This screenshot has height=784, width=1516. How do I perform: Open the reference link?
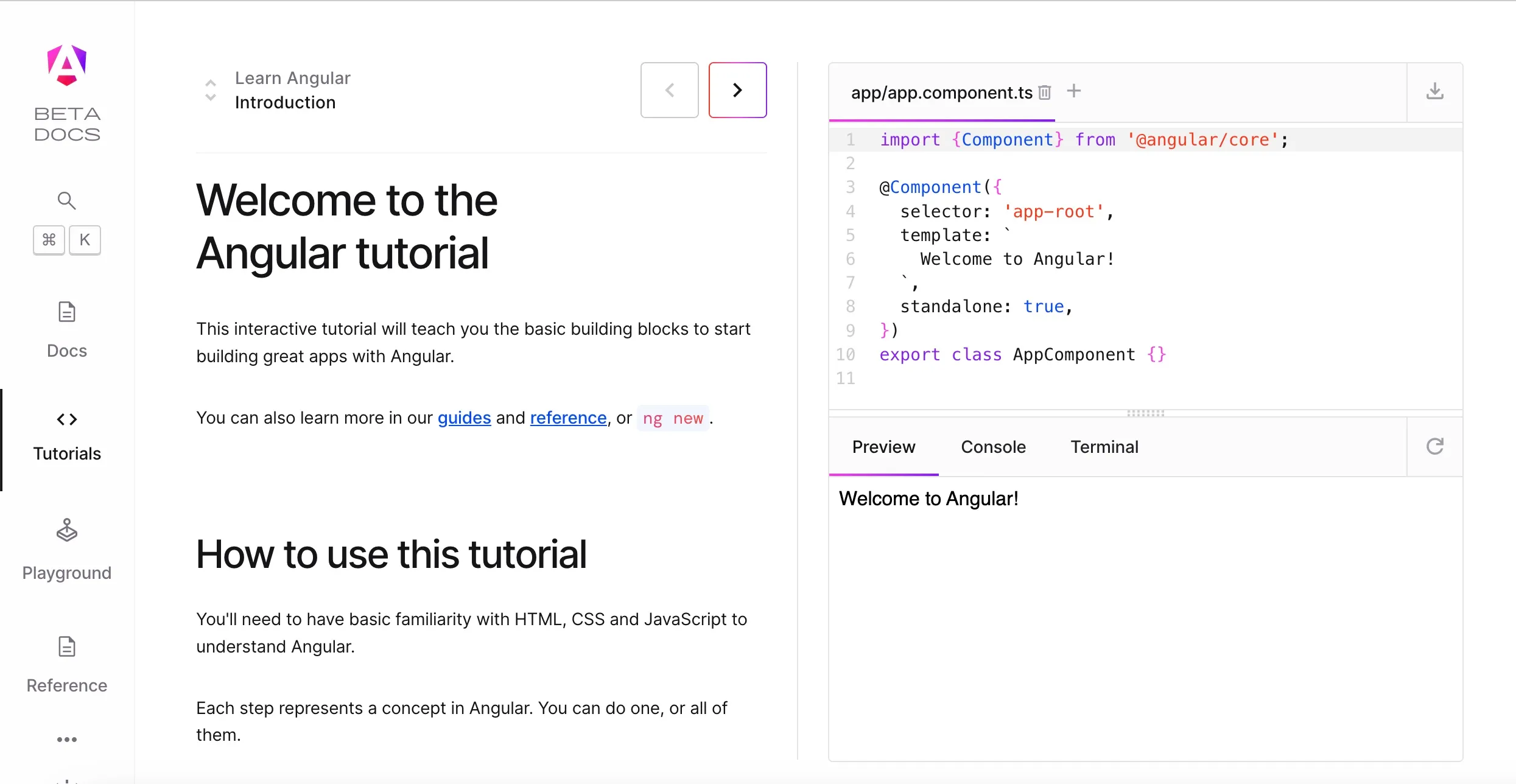(567, 418)
